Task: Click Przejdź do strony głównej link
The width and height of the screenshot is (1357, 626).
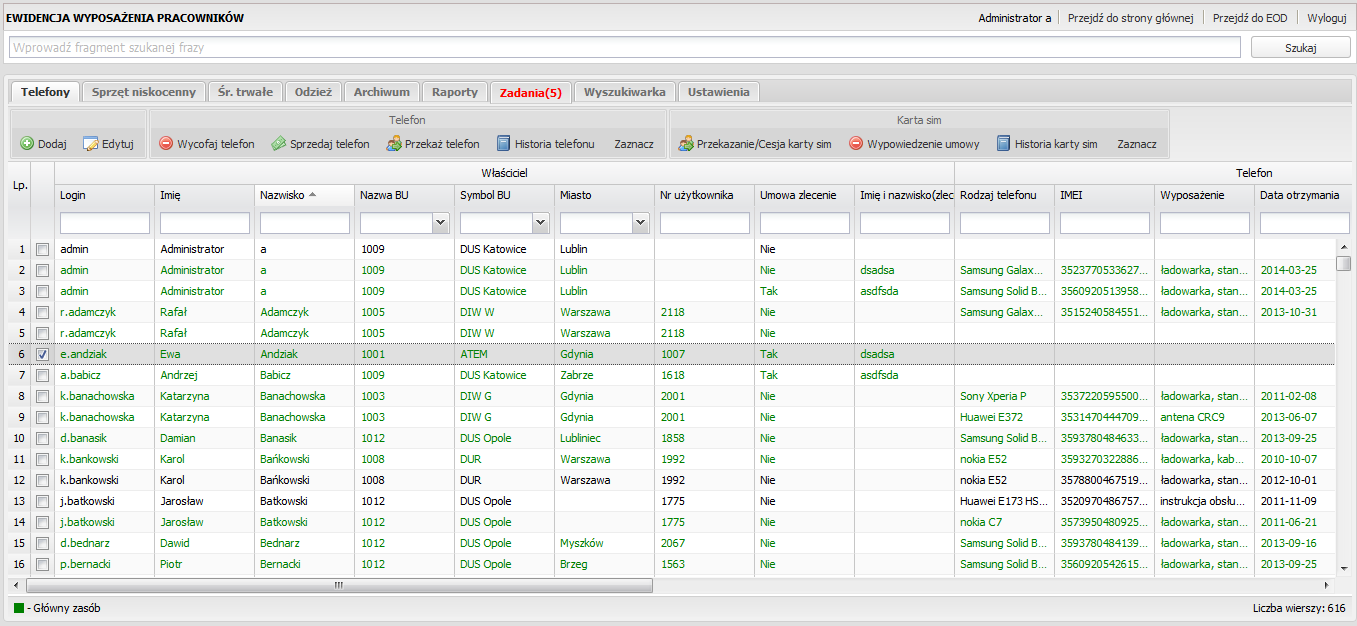Action: pos(1131,18)
